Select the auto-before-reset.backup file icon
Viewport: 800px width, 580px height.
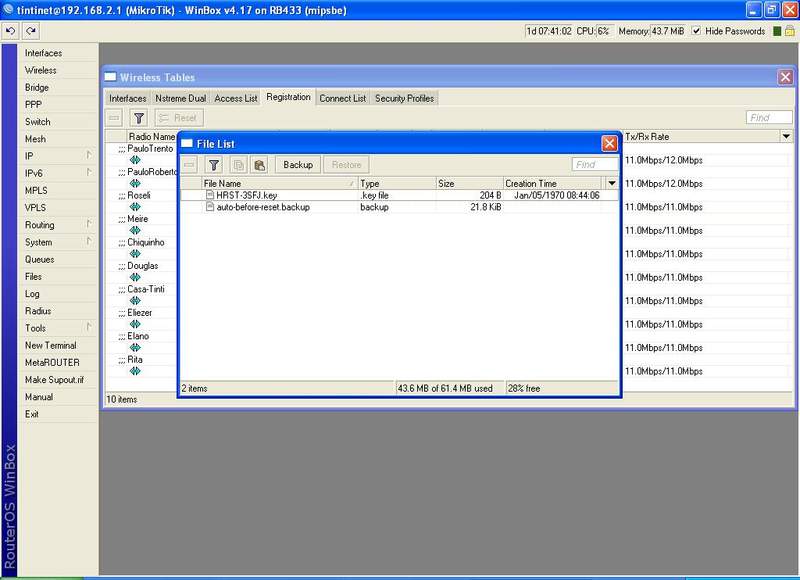pos(210,207)
